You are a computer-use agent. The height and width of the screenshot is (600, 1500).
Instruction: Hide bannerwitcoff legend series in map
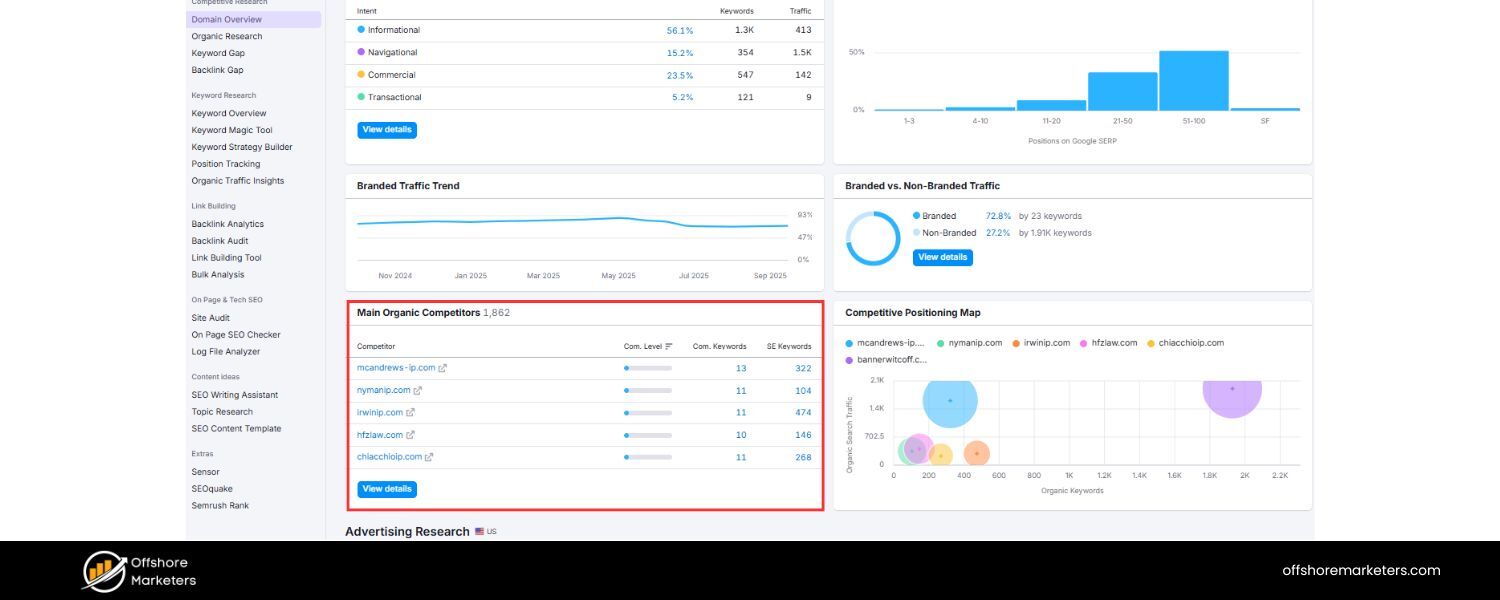click(886, 360)
